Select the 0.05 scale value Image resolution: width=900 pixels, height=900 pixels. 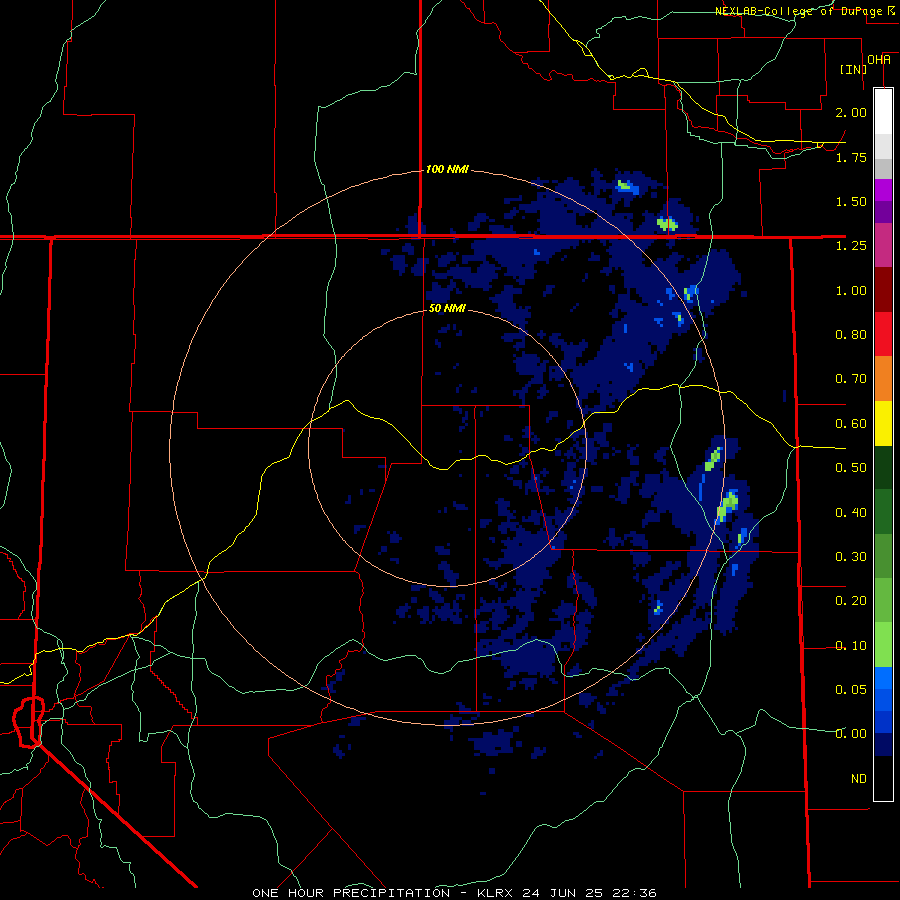pos(851,689)
